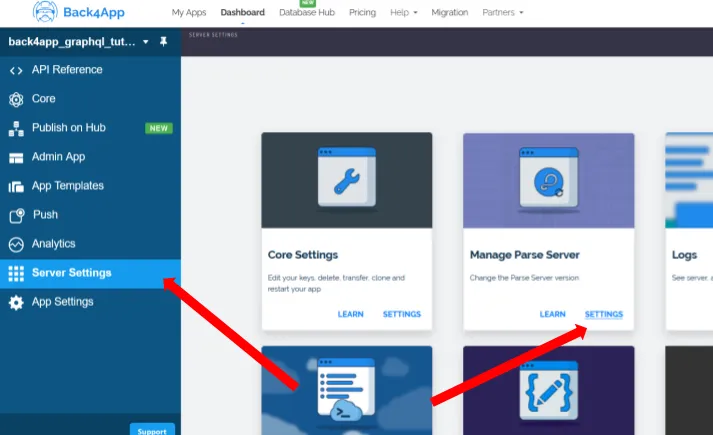Screen dimensions: 713x435
Task: Click the Logs card title
Action: point(684,255)
